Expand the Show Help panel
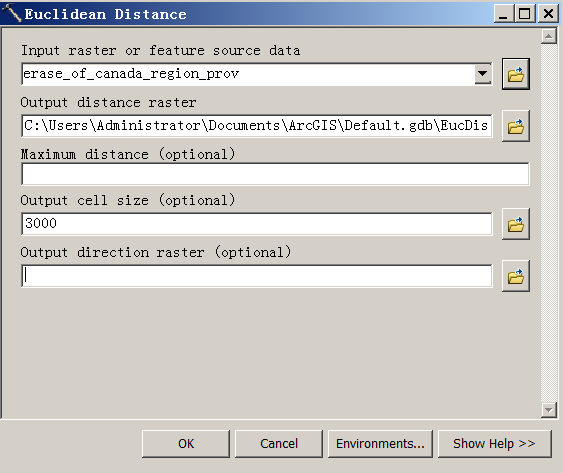This screenshot has width=563, height=473. pos(494,444)
